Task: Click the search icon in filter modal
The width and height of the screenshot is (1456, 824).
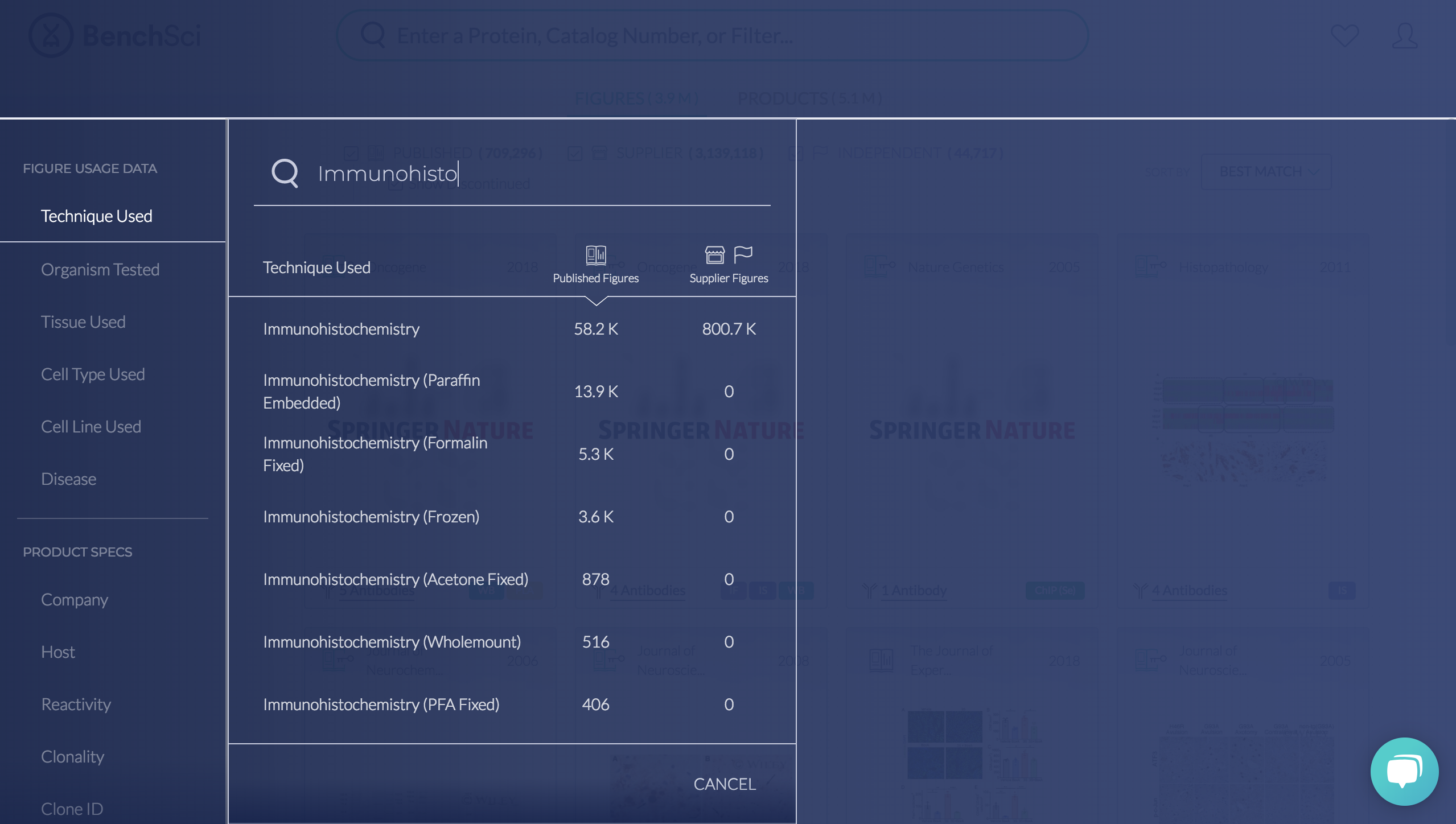Action: [x=285, y=173]
